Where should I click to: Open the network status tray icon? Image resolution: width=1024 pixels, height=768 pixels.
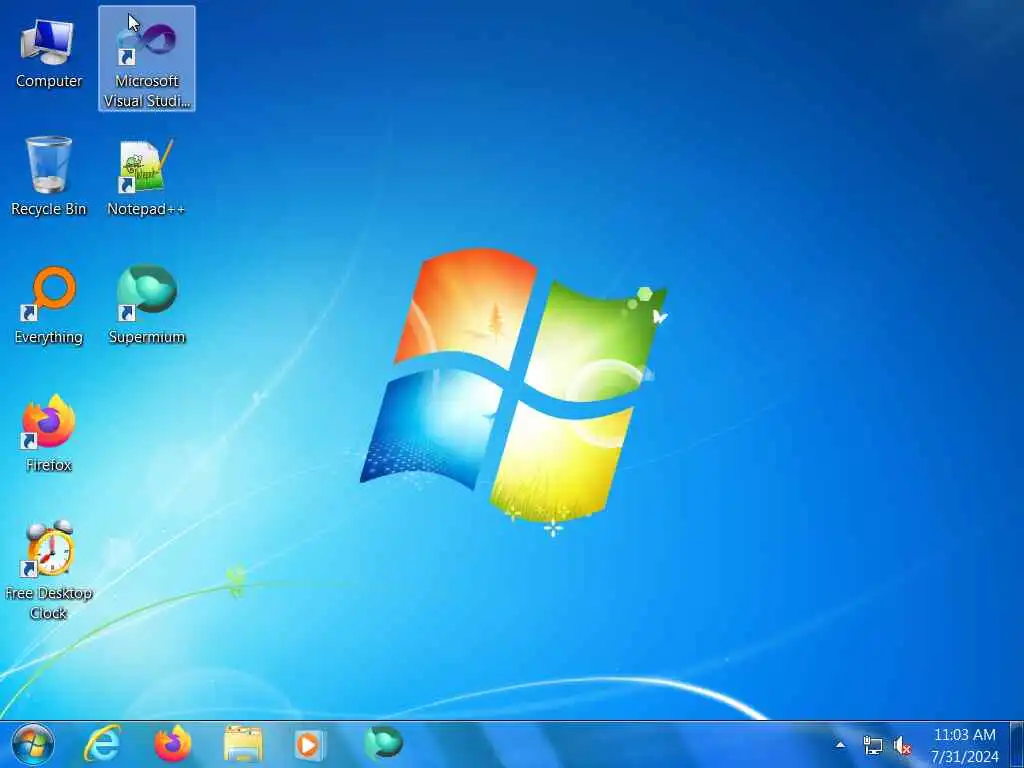[872, 745]
